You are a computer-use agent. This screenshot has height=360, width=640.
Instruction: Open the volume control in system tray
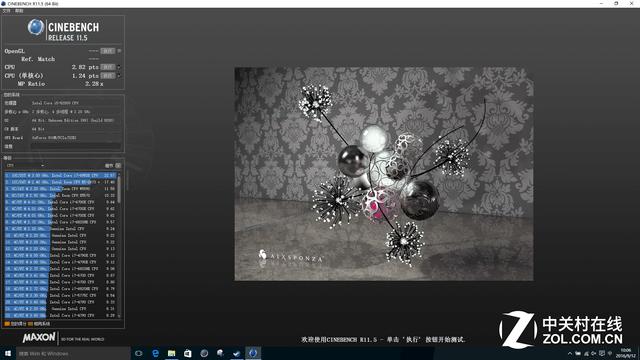(x=593, y=353)
